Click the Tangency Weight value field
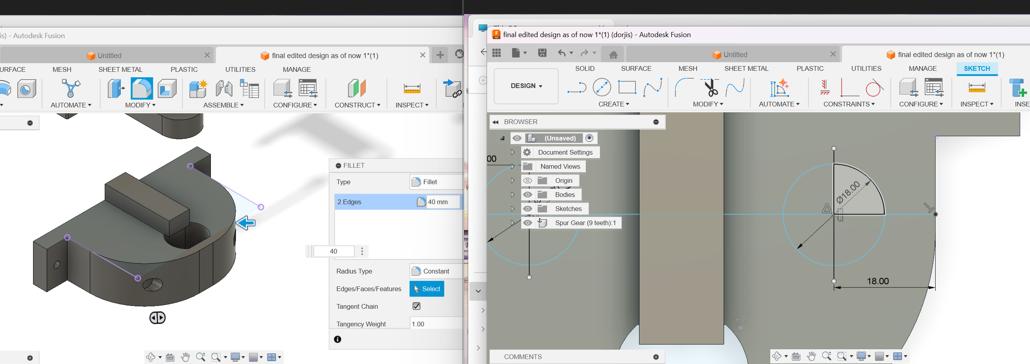The image size is (1030, 364). point(435,324)
